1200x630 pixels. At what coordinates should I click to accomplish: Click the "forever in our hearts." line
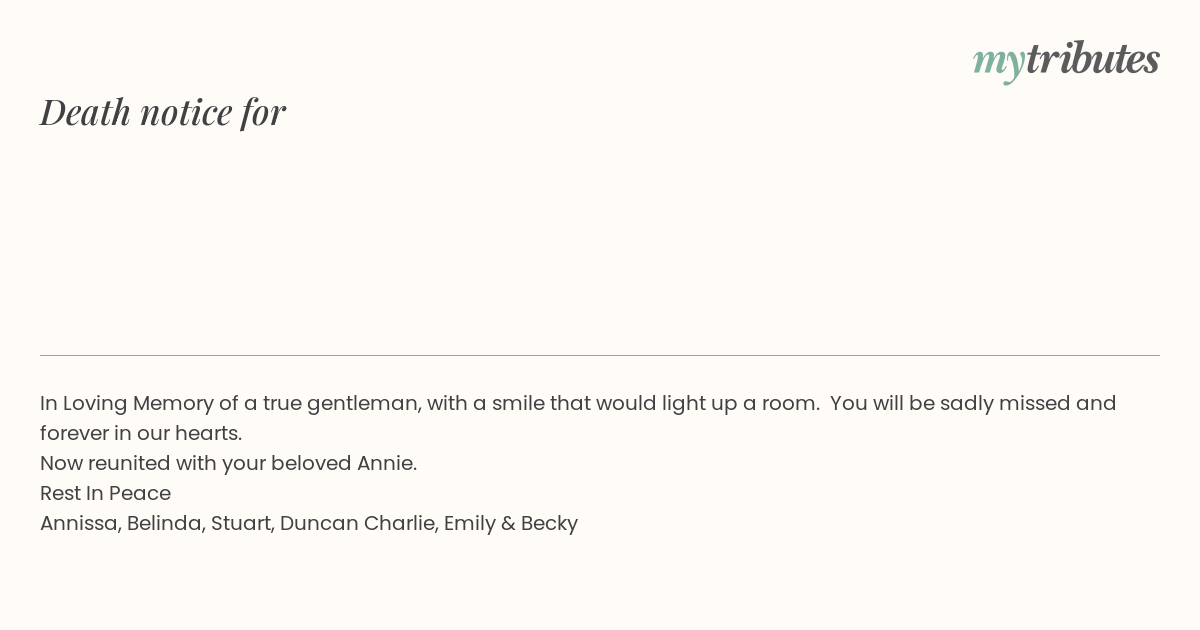point(141,433)
